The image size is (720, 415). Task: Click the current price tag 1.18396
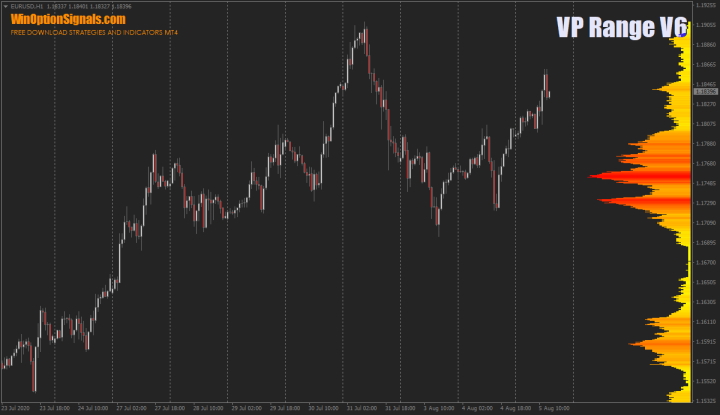(x=705, y=92)
